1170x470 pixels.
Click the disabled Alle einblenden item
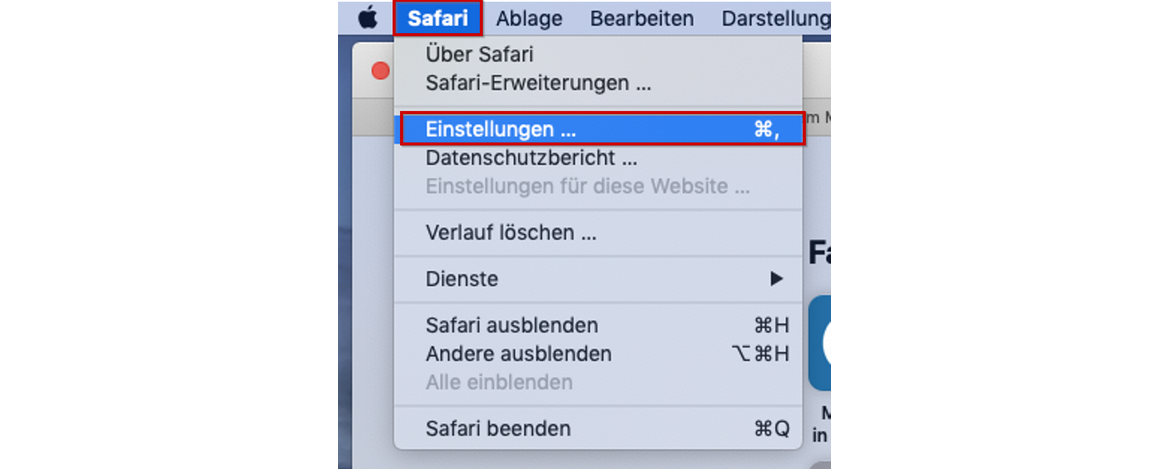pyautogui.click(x=499, y=382)
